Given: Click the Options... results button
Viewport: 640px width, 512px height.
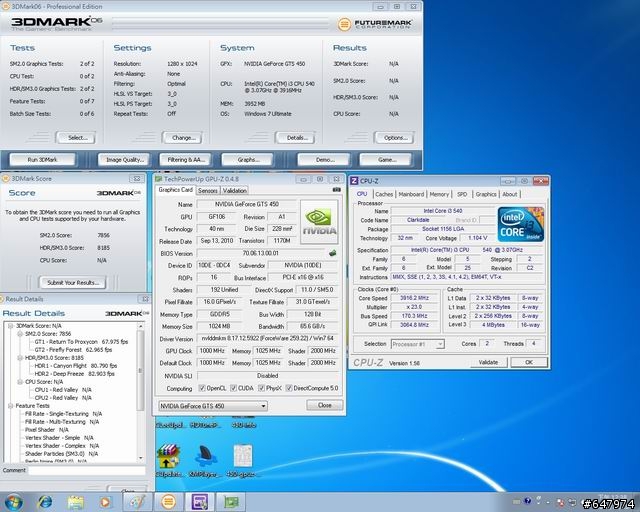Looking at the screenshot, I should [395, 138].
